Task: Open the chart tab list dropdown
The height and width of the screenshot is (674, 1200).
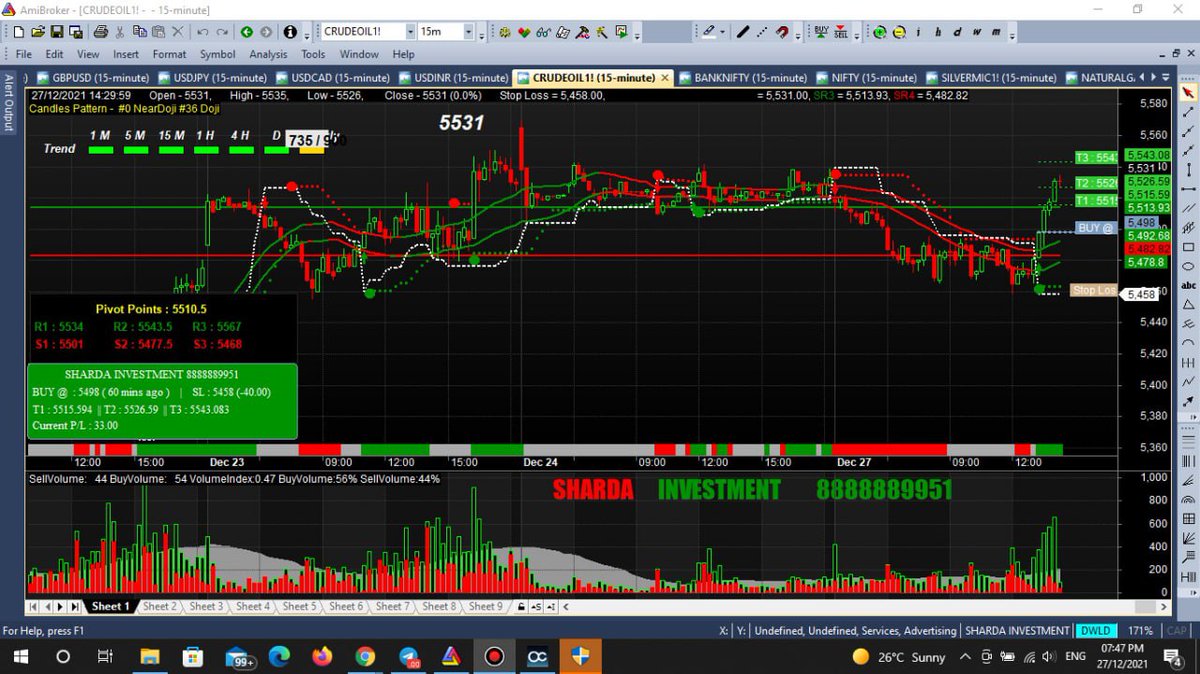Action: tap(1164, 77)
